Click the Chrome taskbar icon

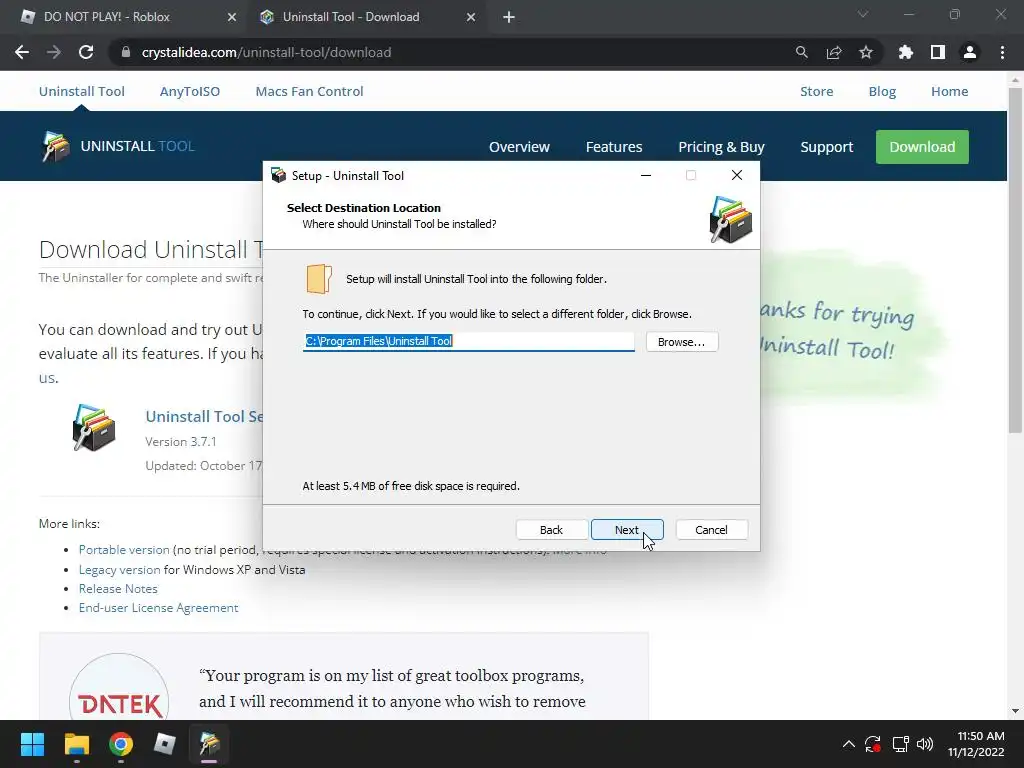click(121, 744)
